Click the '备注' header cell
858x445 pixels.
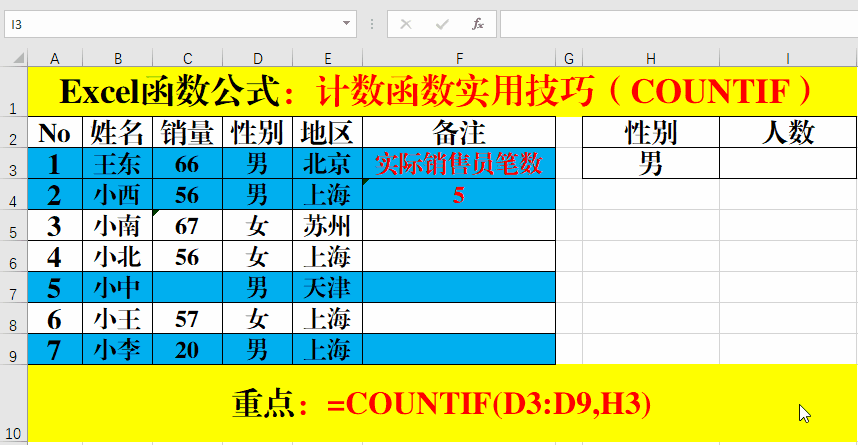click(x=459, y=132)
